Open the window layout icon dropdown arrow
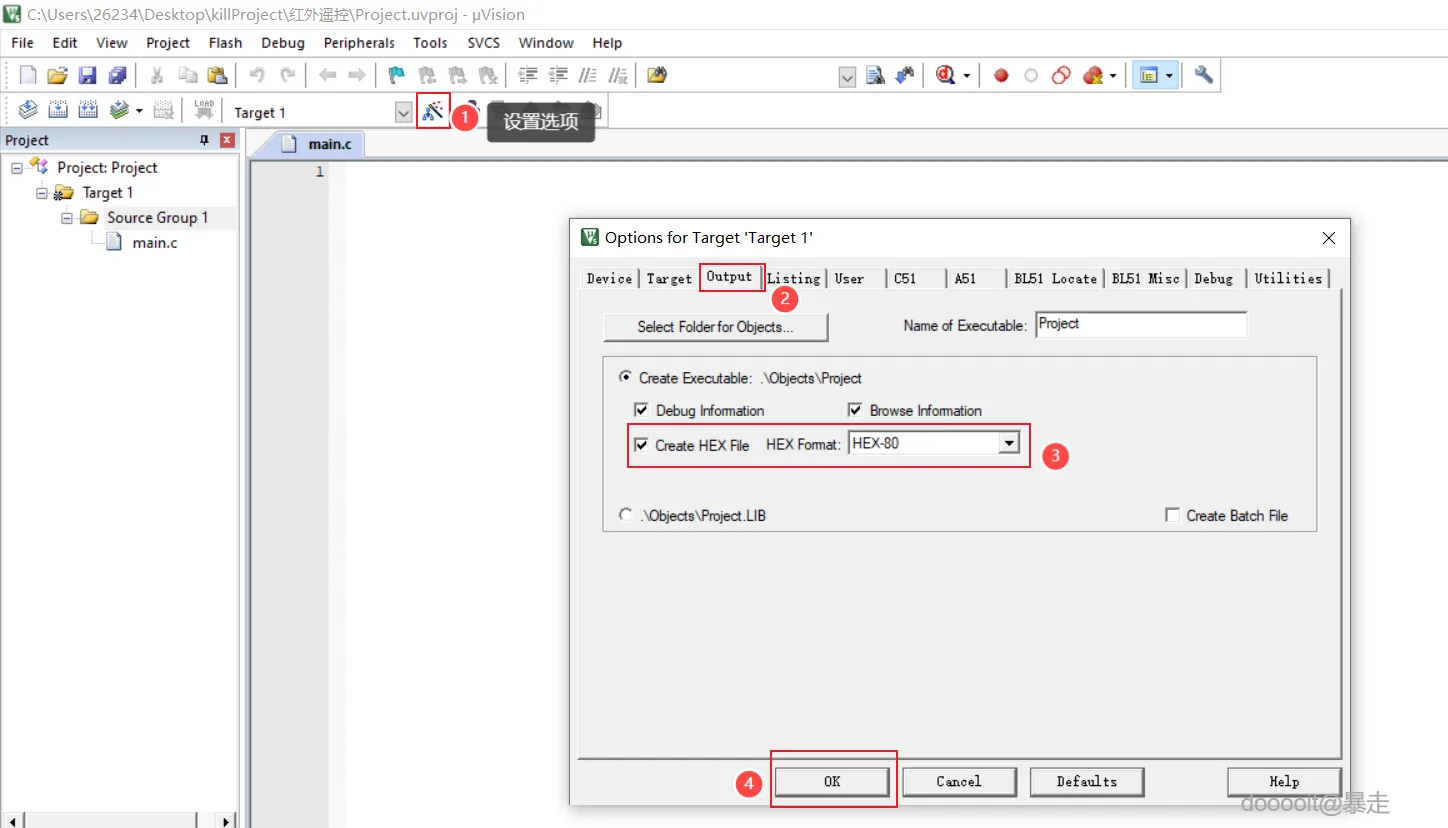Image resolution: width=1448 pixels, height=828 pixels. click(1168, 76)
